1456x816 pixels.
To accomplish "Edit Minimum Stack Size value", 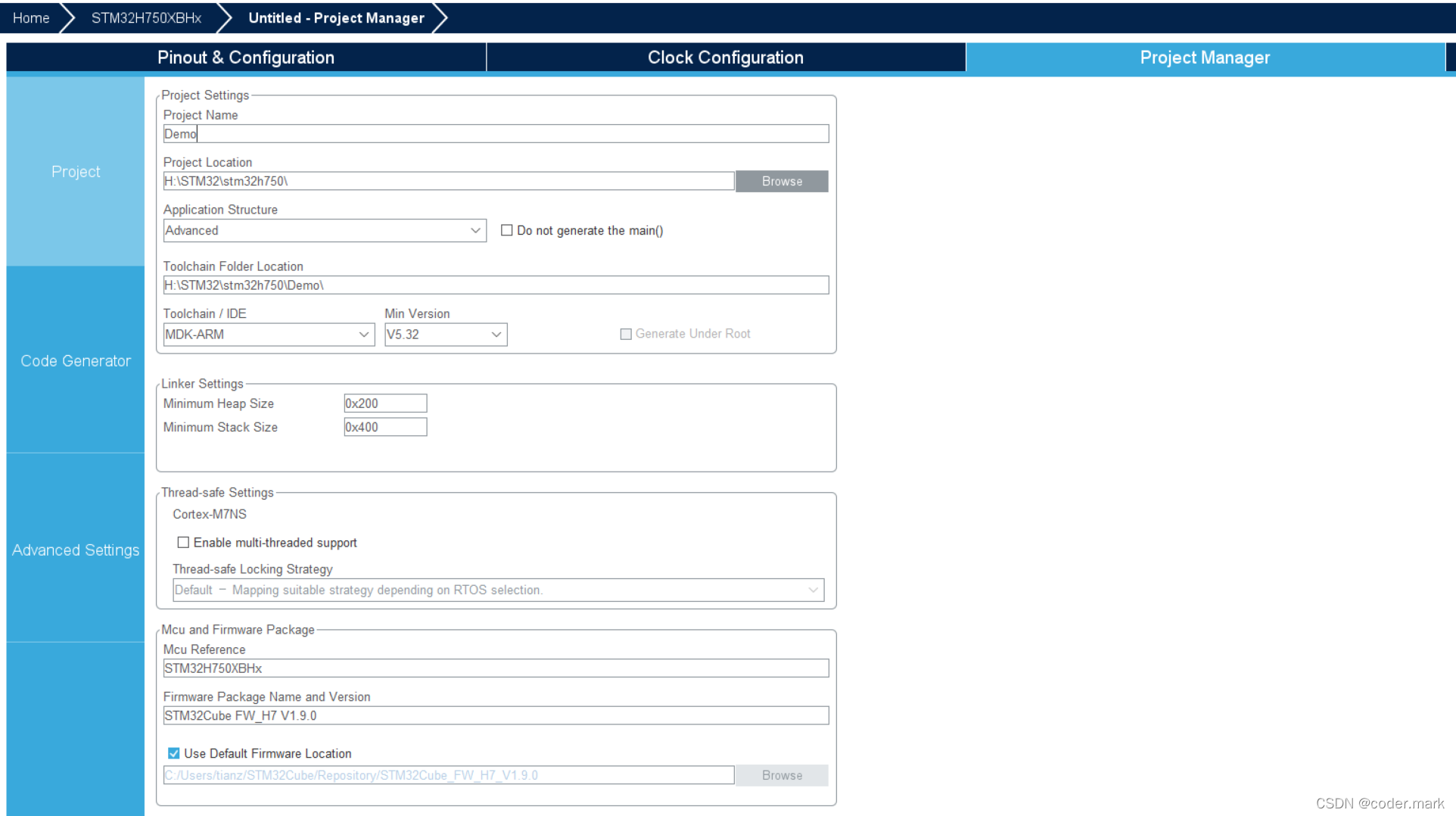I will (385, 427).
